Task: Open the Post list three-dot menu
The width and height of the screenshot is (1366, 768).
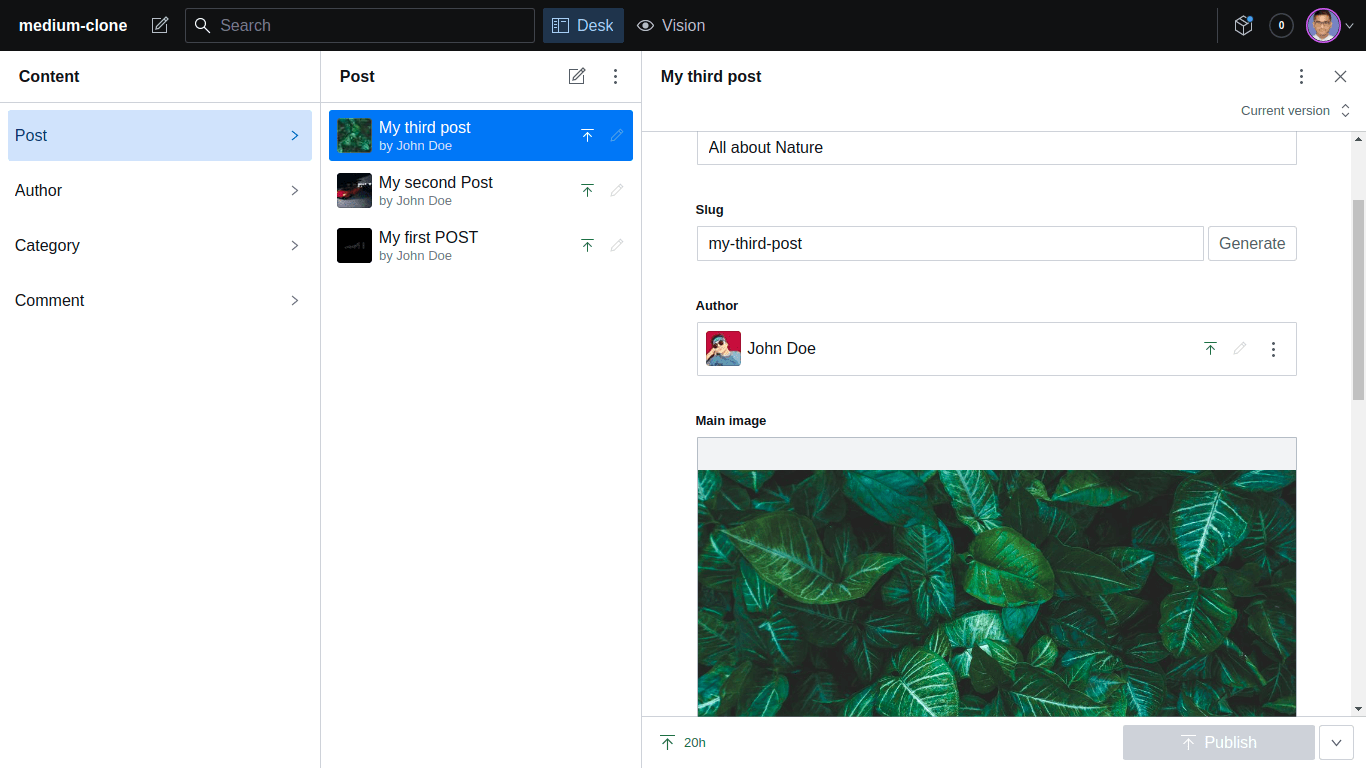Action: pyautogui.click(x=615, y=76)
